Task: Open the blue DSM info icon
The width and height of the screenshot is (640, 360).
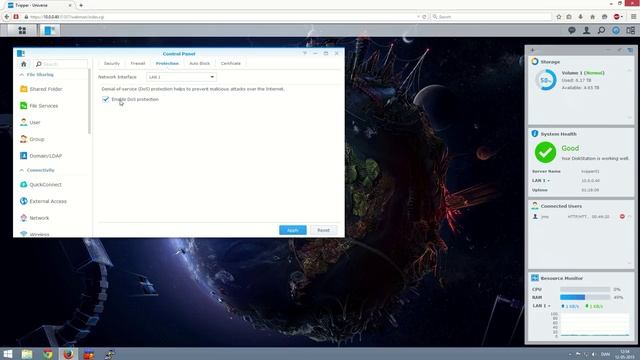Action: (x=616, y=30)
